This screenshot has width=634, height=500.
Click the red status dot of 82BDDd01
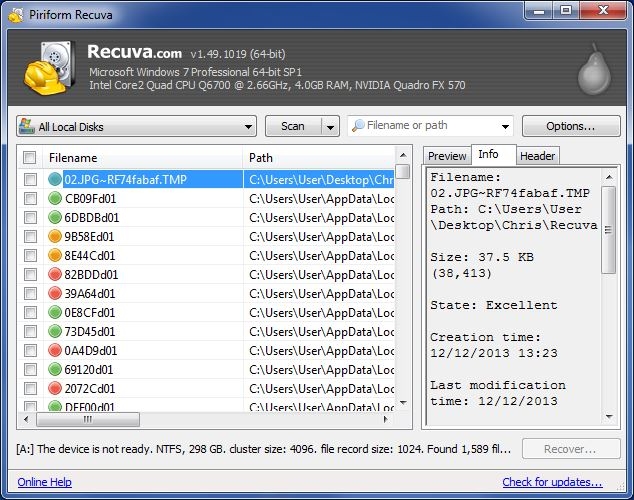(55, 274)
